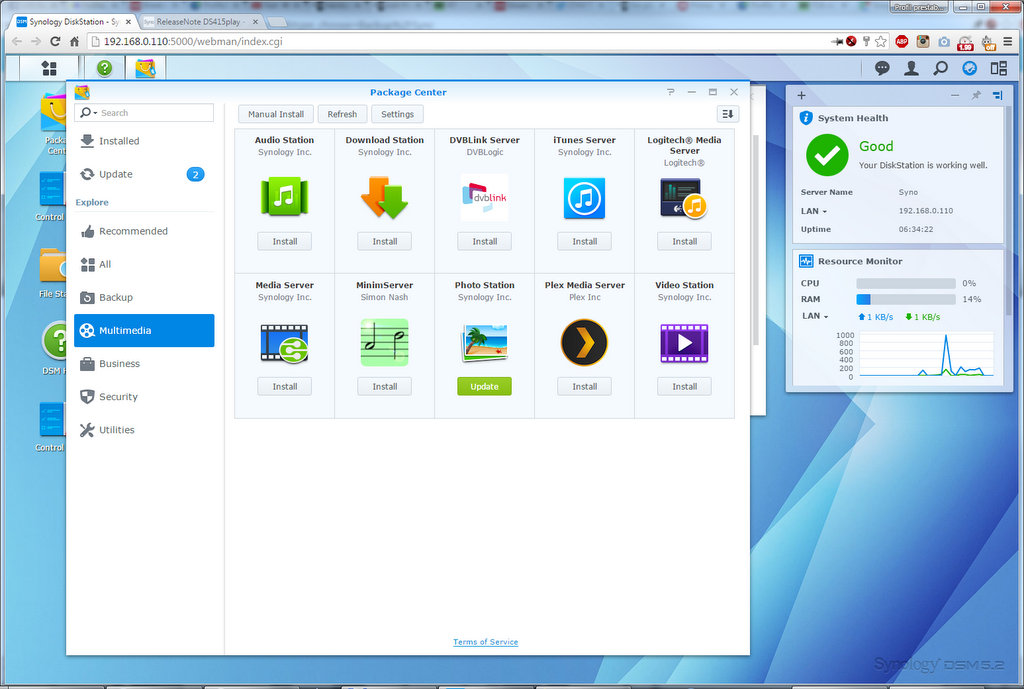Reload the browser page
This screenshot has width=1024, height=689.
coord(55,41)
